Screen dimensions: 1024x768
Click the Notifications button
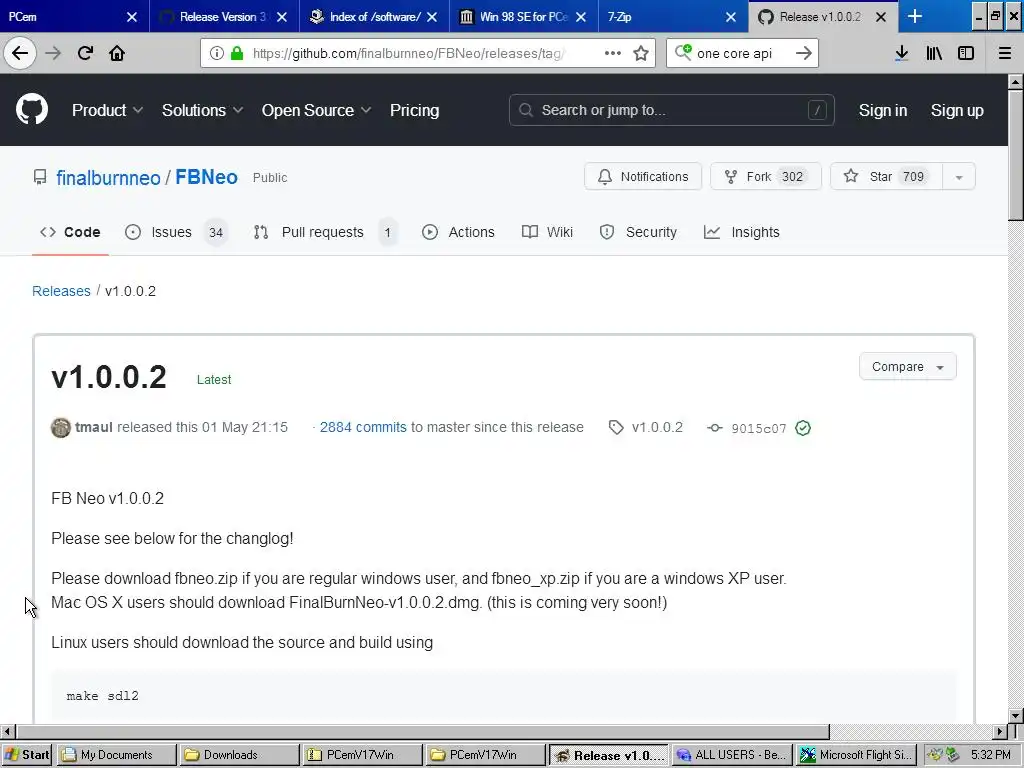click(x=643, y=176)
